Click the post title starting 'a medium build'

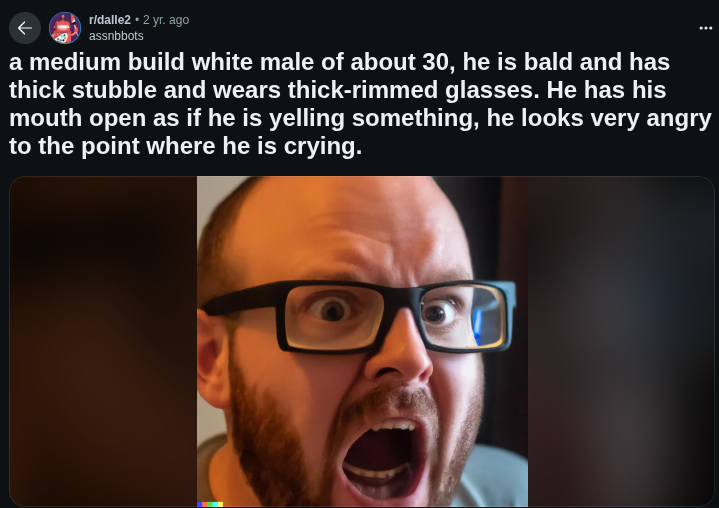(360, 104)
